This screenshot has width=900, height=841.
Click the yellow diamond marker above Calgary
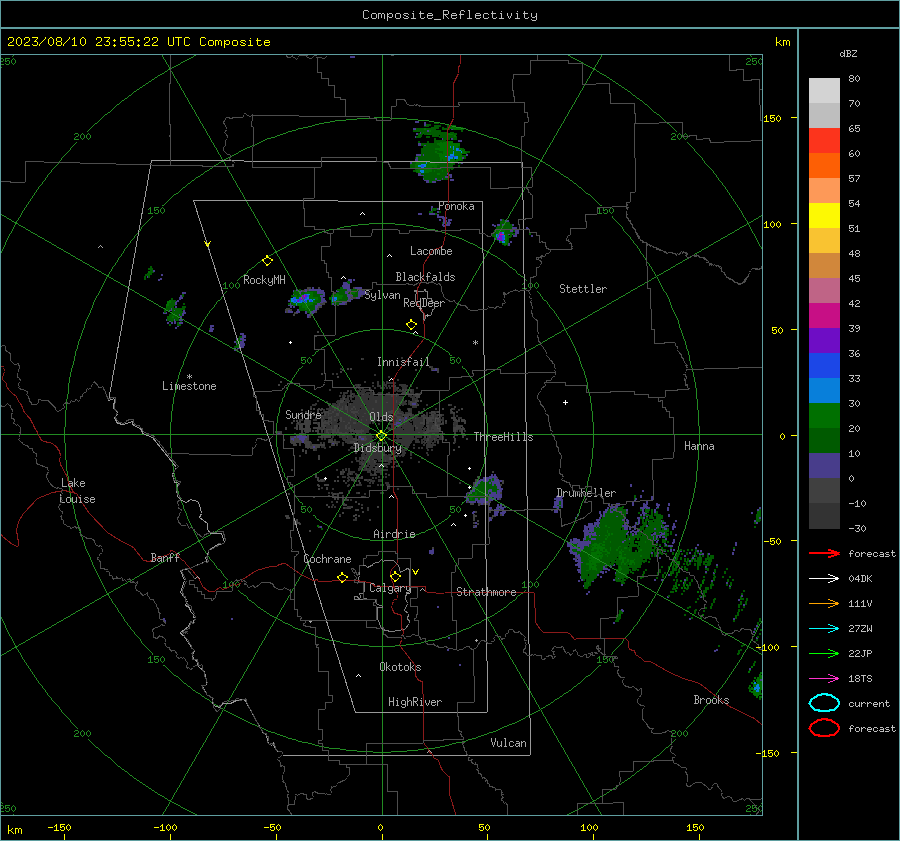(x=395, y=576)
